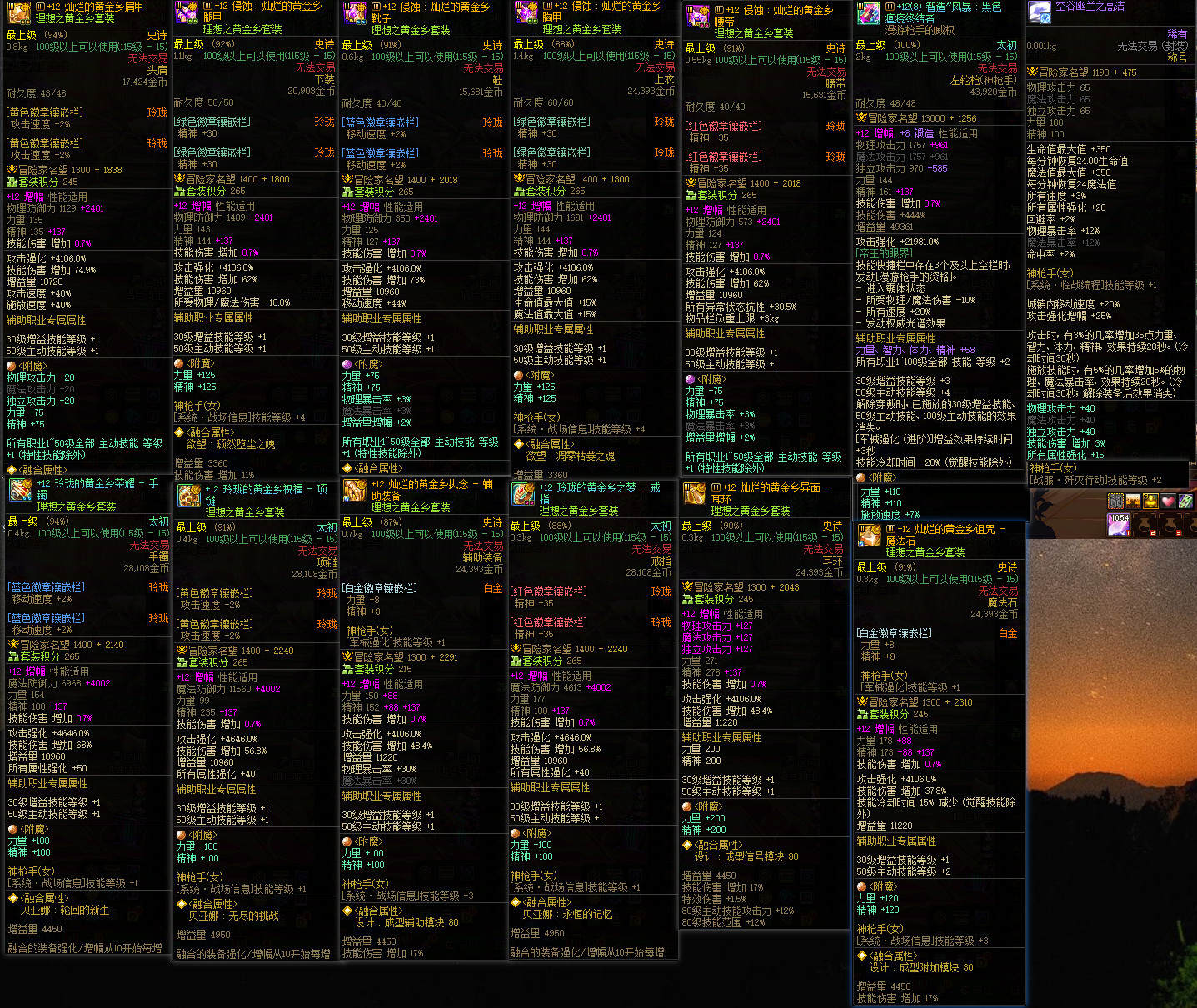1197x1008 pixels.
Task: Click 施放速度 +7% on revolver enchant
Action: 890,515
